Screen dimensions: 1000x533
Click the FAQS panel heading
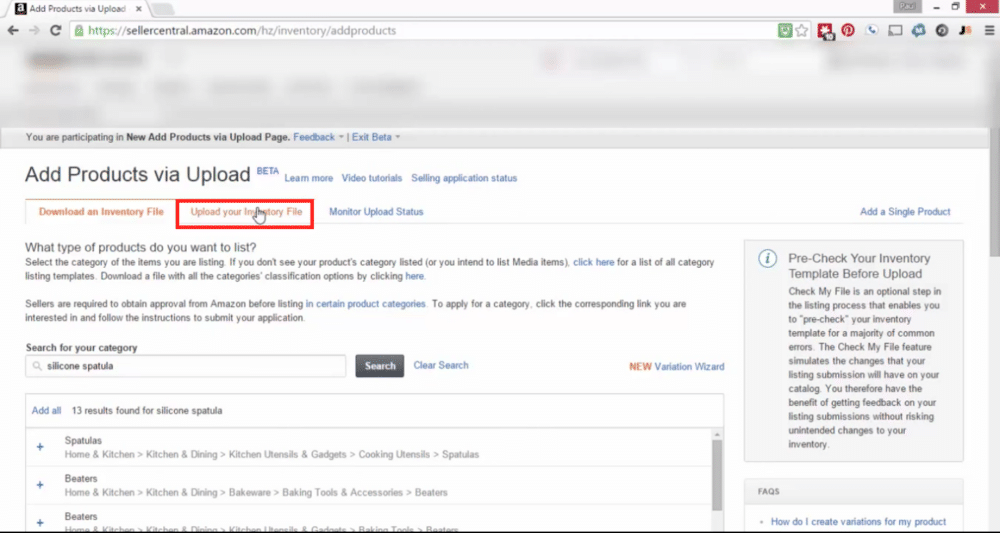click(768, 492)
